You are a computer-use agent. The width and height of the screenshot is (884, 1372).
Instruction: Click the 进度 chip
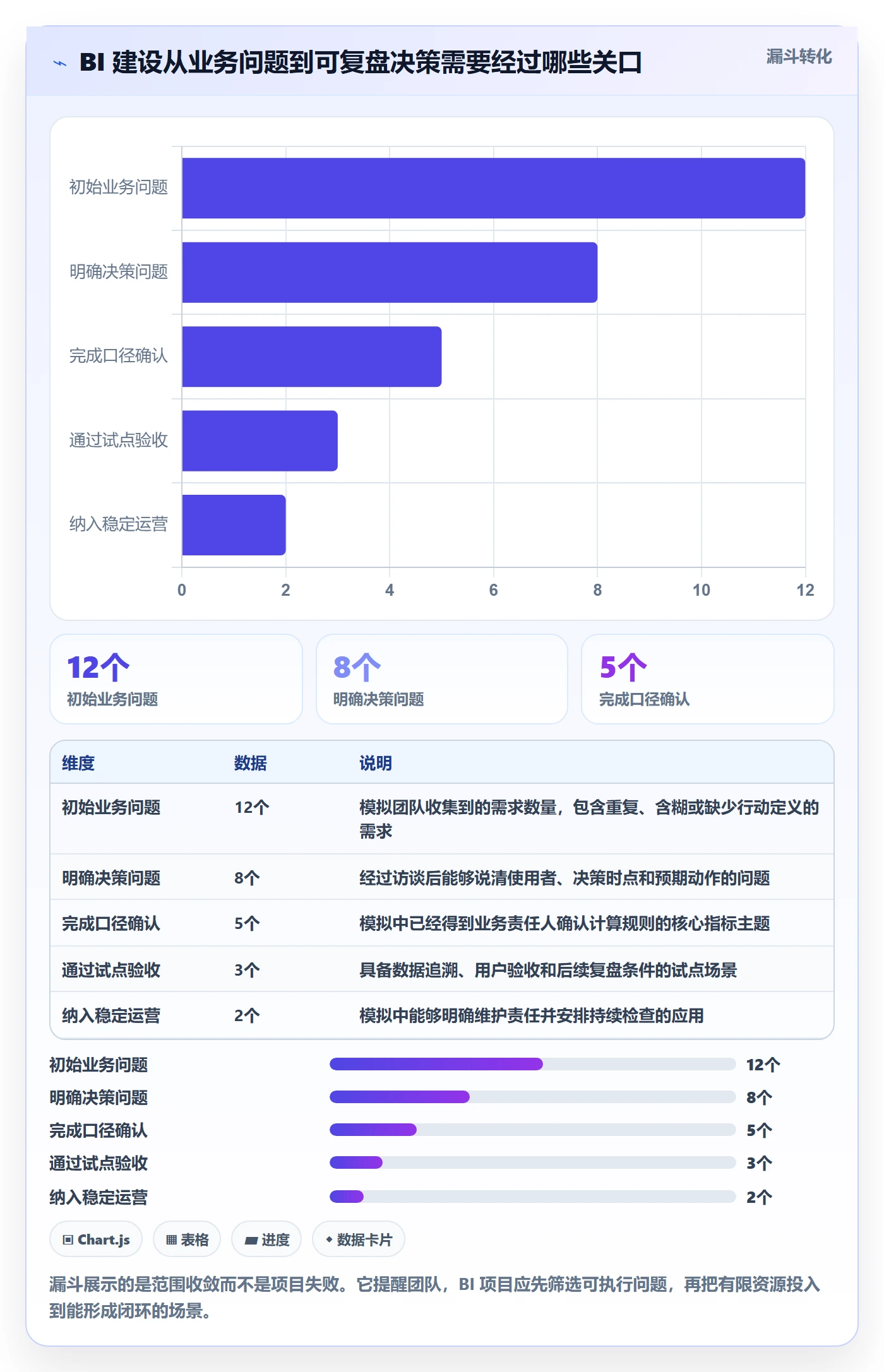click(266, 1239)
